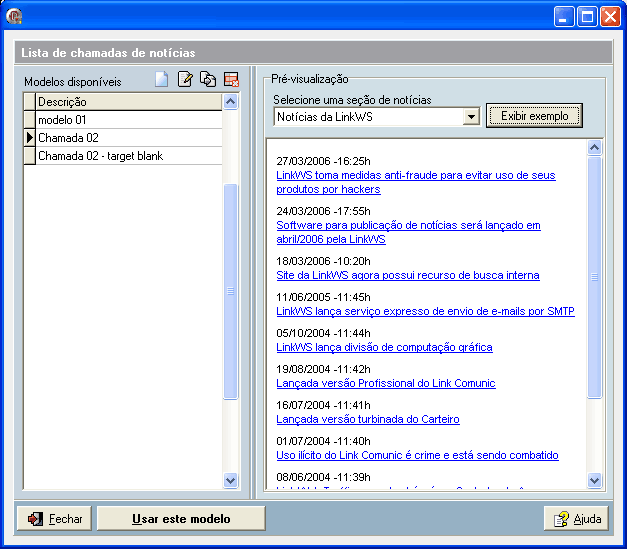Image resolution: width=627 pixels, height=549 pixels.
Task: Click the preview pane scrollbar thumb
Action: 595,277
